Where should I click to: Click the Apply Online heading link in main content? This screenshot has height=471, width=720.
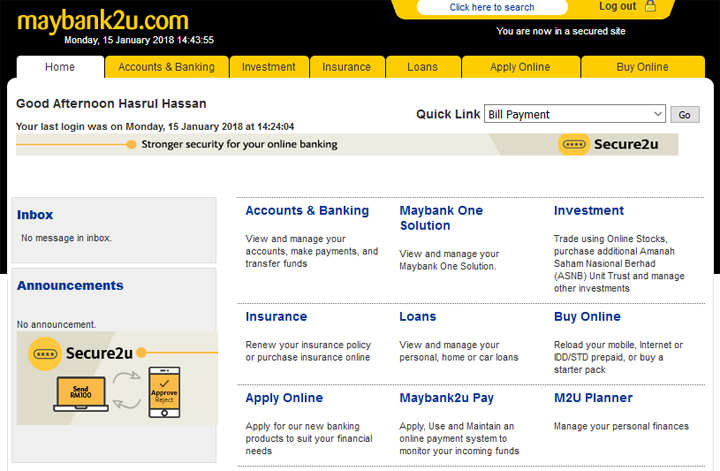pyautogui.click(x=284, y=398)
